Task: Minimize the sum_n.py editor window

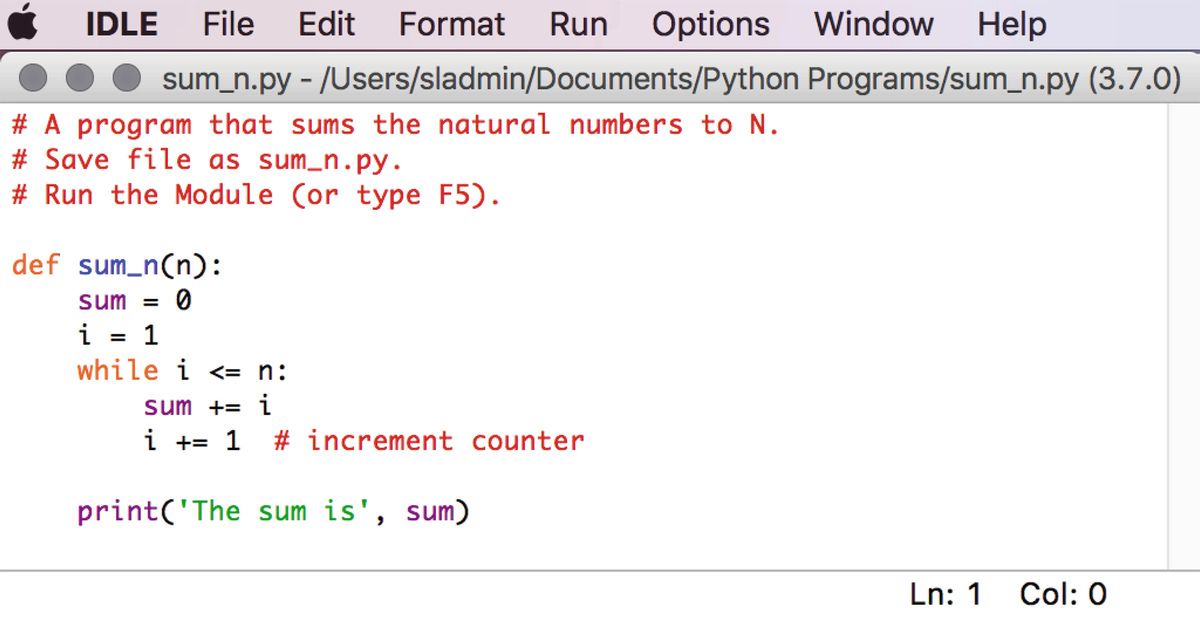Action: click(x=79, y=78)
